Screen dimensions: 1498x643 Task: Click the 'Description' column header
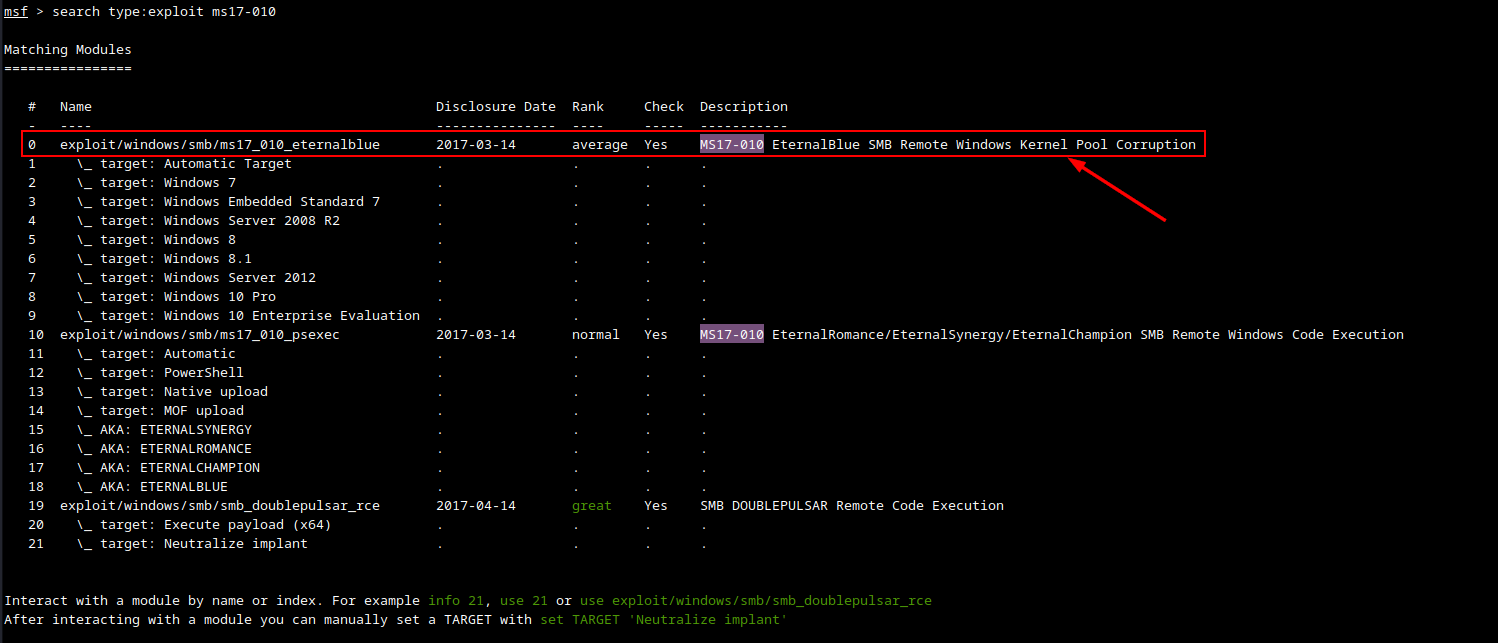tap(743, 107)
